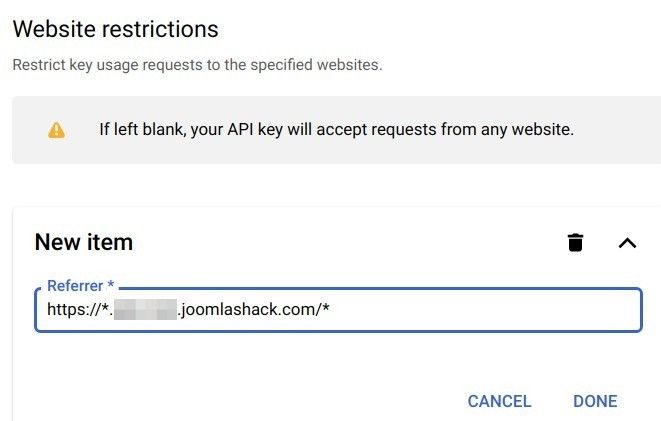Place cursor at https:// prefix

pyautogui.click(x=74, y=309)
